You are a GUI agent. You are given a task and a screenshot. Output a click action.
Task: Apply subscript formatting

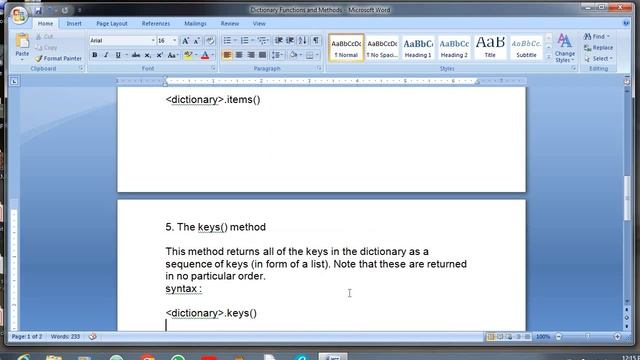pyautogui.click(x=147, y=55)
